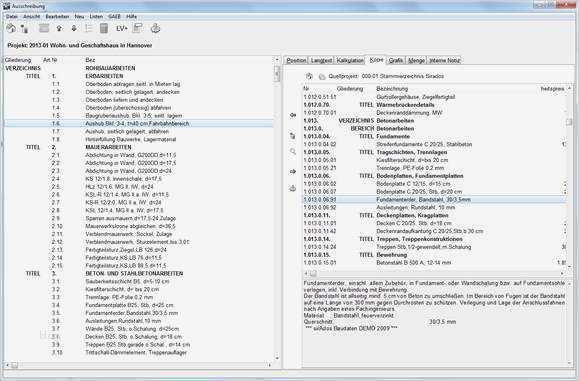The height and width of the screenshot is (381, 579).
Task: Select source row Treppen, Treppenkonstruktionen
Action: click(x=434, y=239)
